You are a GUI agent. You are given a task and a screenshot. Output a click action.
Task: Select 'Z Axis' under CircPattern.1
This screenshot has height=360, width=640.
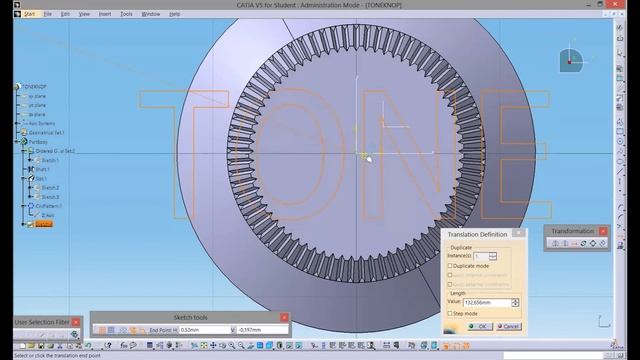pos(48,215)
